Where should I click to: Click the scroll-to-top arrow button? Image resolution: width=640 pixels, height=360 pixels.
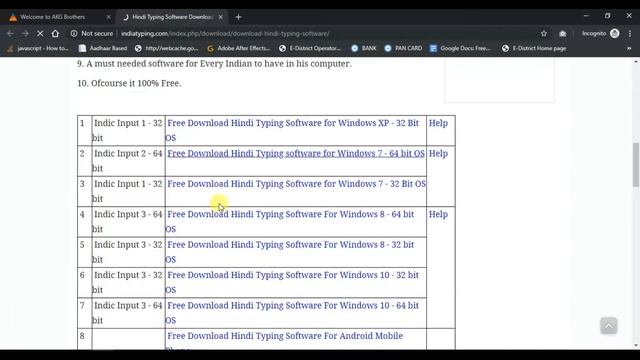(x=609, y=326)
